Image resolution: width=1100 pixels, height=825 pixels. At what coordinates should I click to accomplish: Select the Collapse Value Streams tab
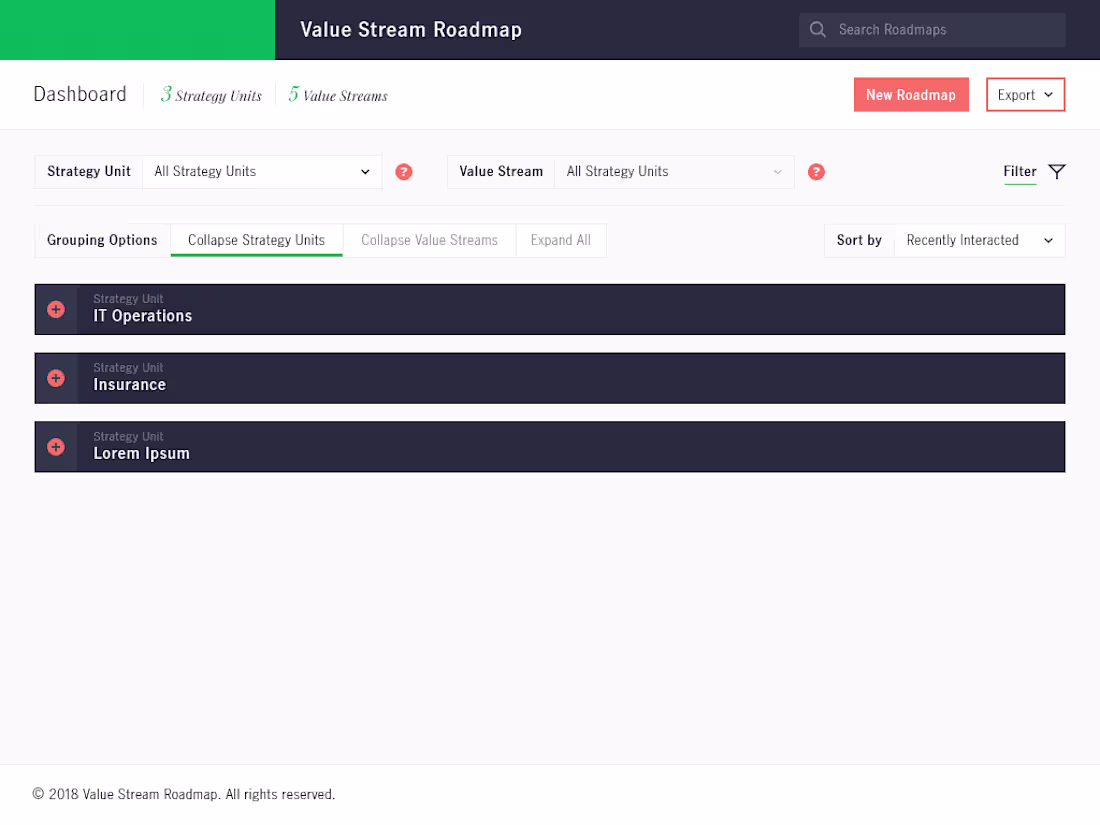(429, 240)
